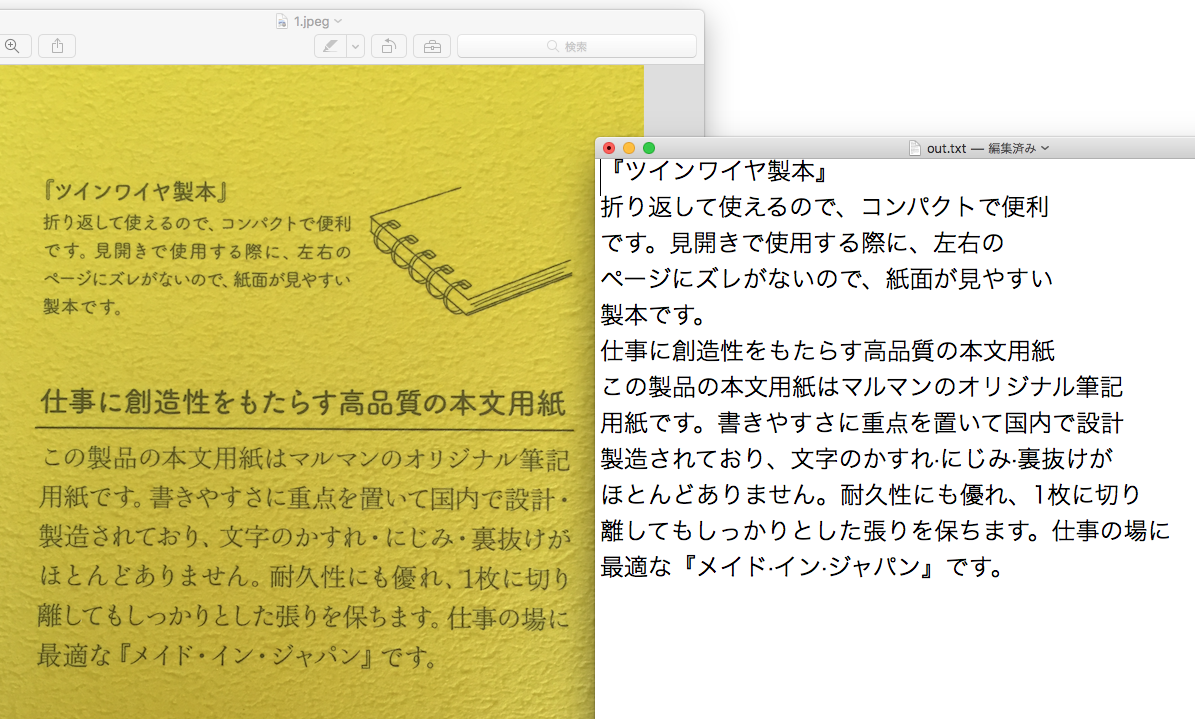
Task: Click the zoom in magnifier in Preview toolbar
Action: coord(14,47)
